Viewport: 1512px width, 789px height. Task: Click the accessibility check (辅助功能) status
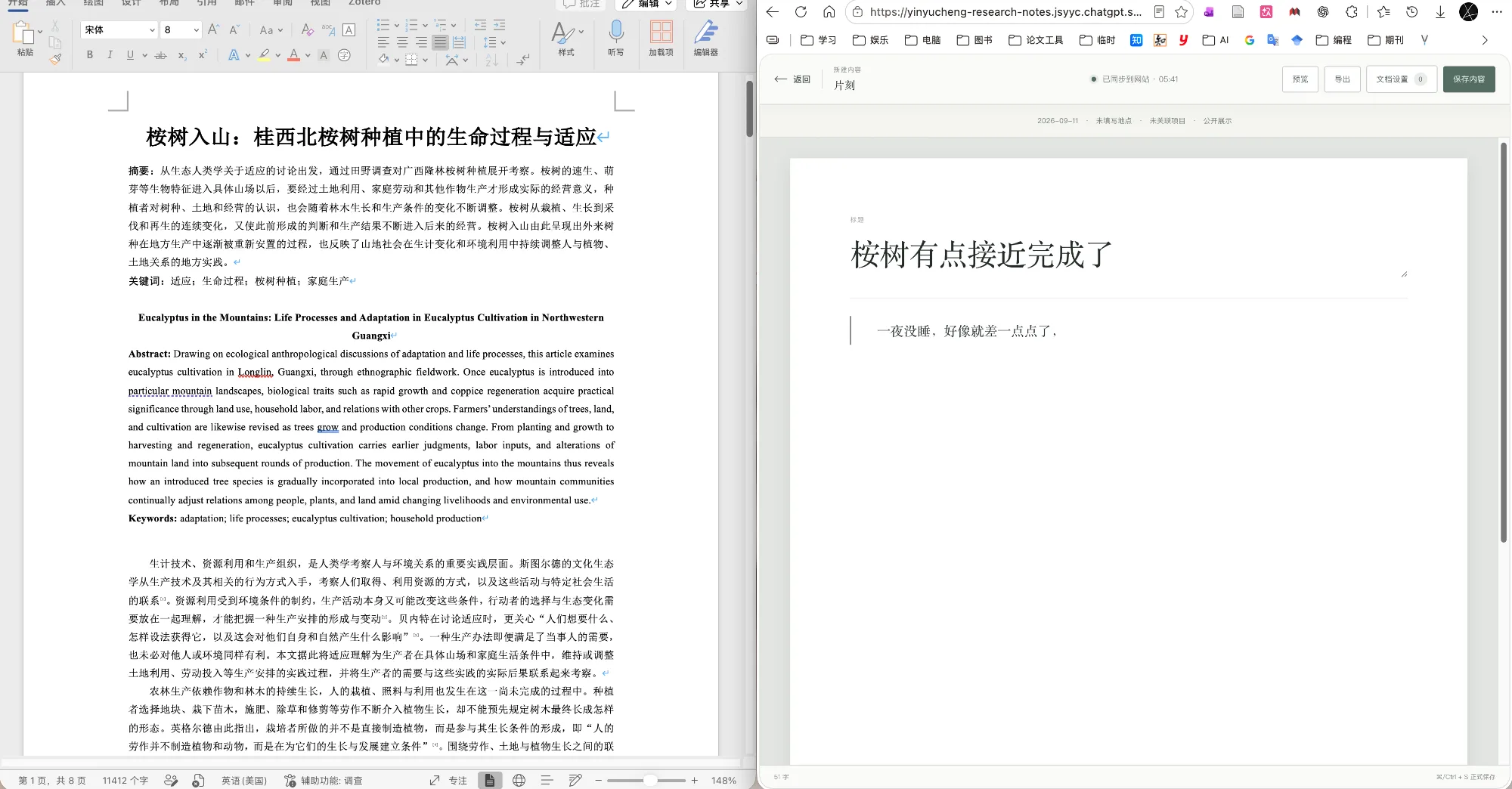click(x=324, y=781)
